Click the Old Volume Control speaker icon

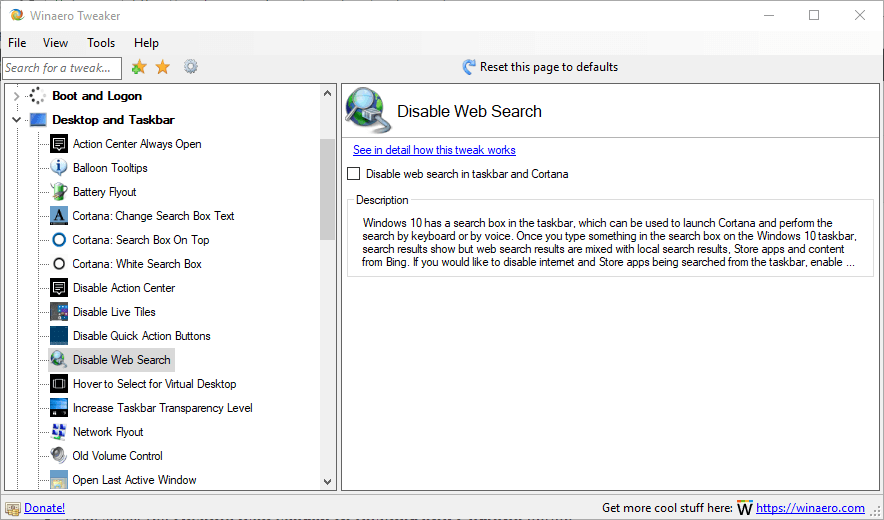(x=59, y=455)
